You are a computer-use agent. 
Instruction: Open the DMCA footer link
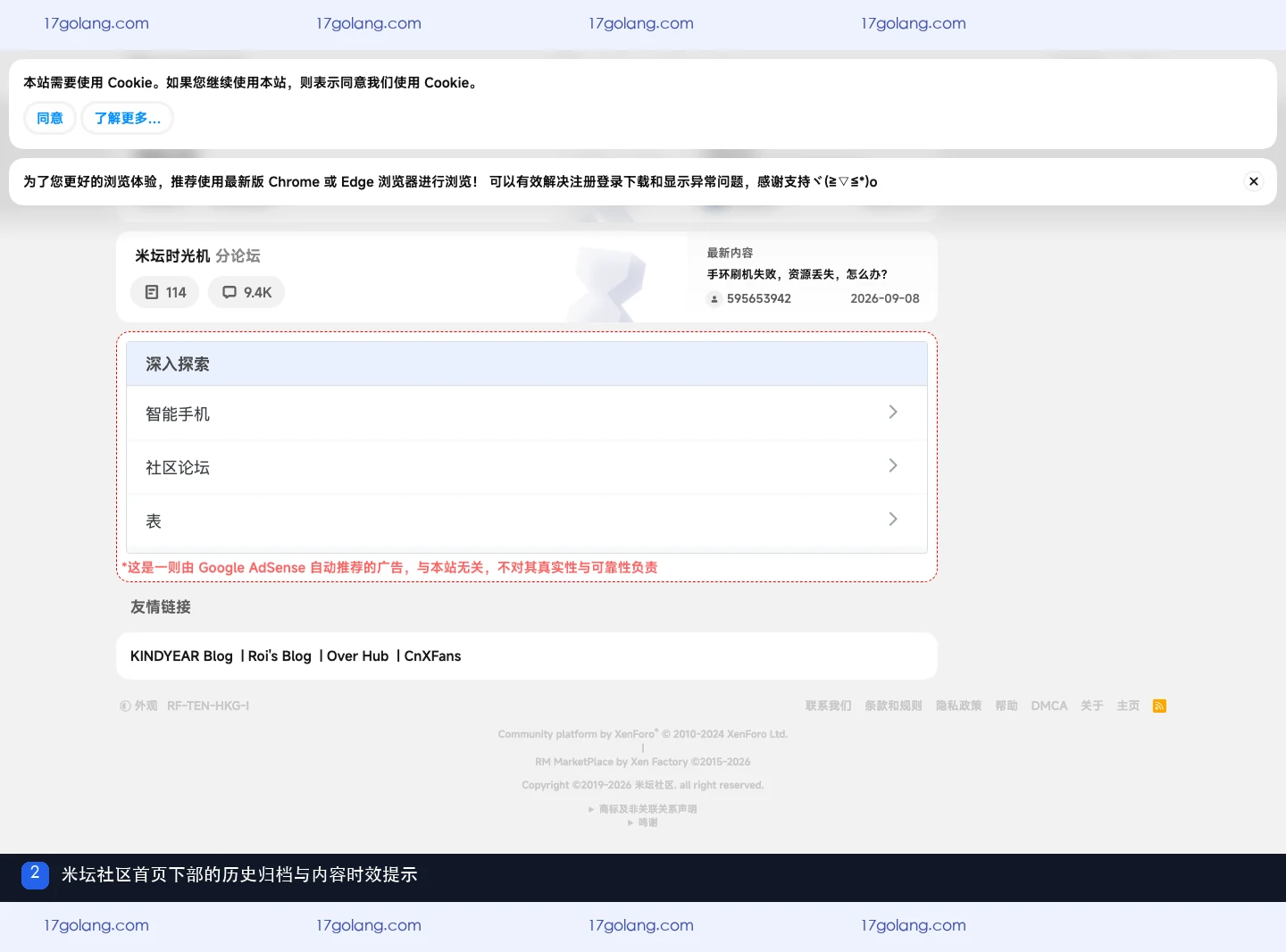[1049, 706]
